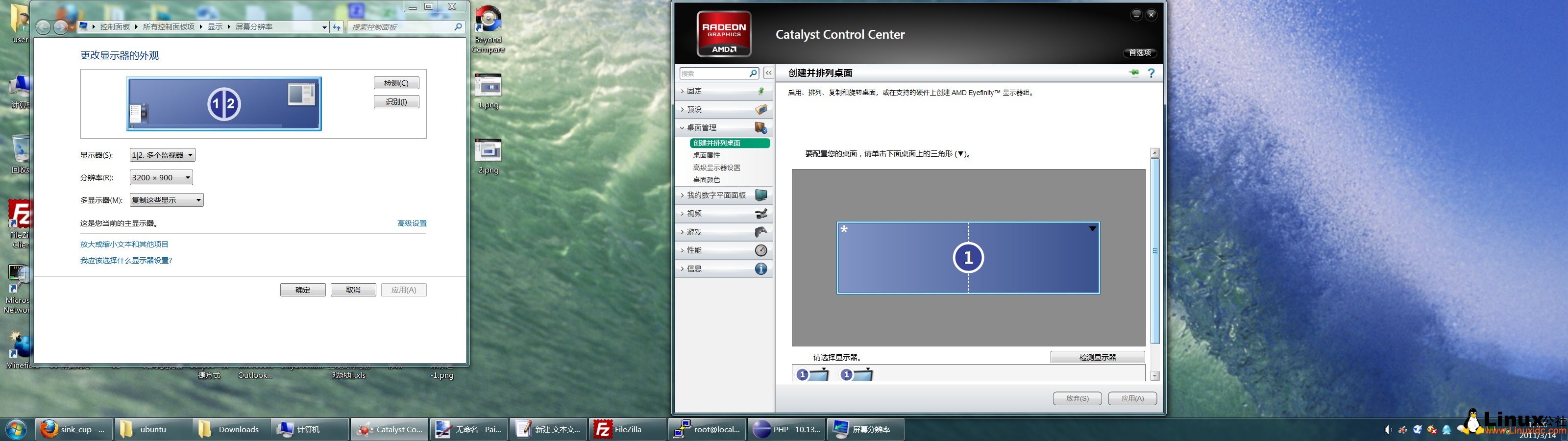The width and height of the screenshot is (1568, 441).
Task: Open the 多显示器 dropdown
Action: tap(166, 200)
